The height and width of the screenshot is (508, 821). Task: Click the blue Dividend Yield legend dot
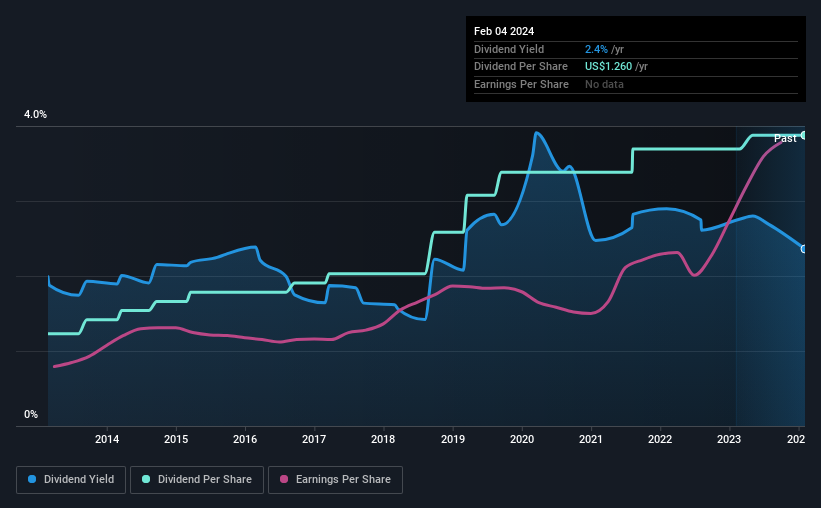32,479
